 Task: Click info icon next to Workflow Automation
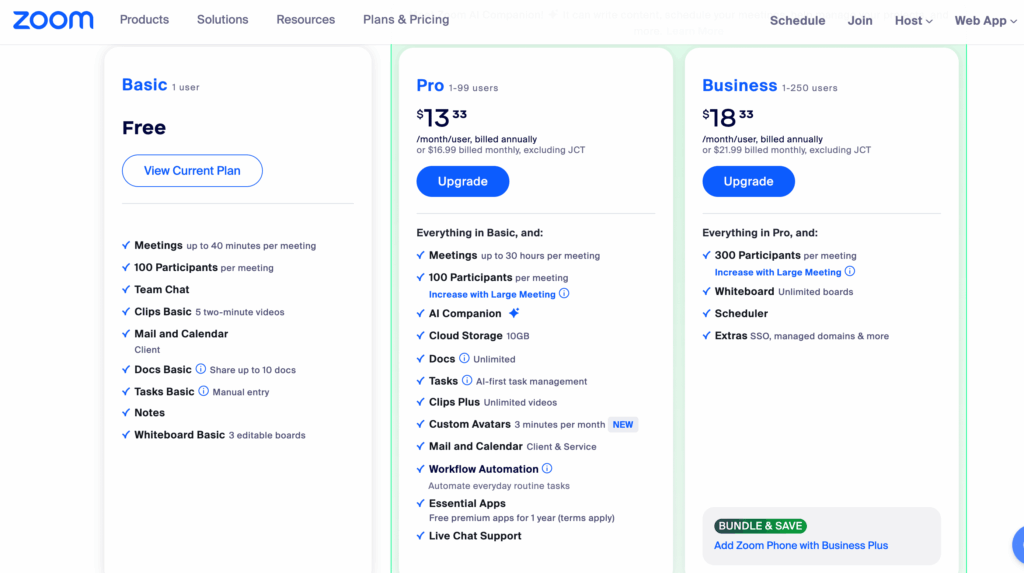(x=547, y=468)
